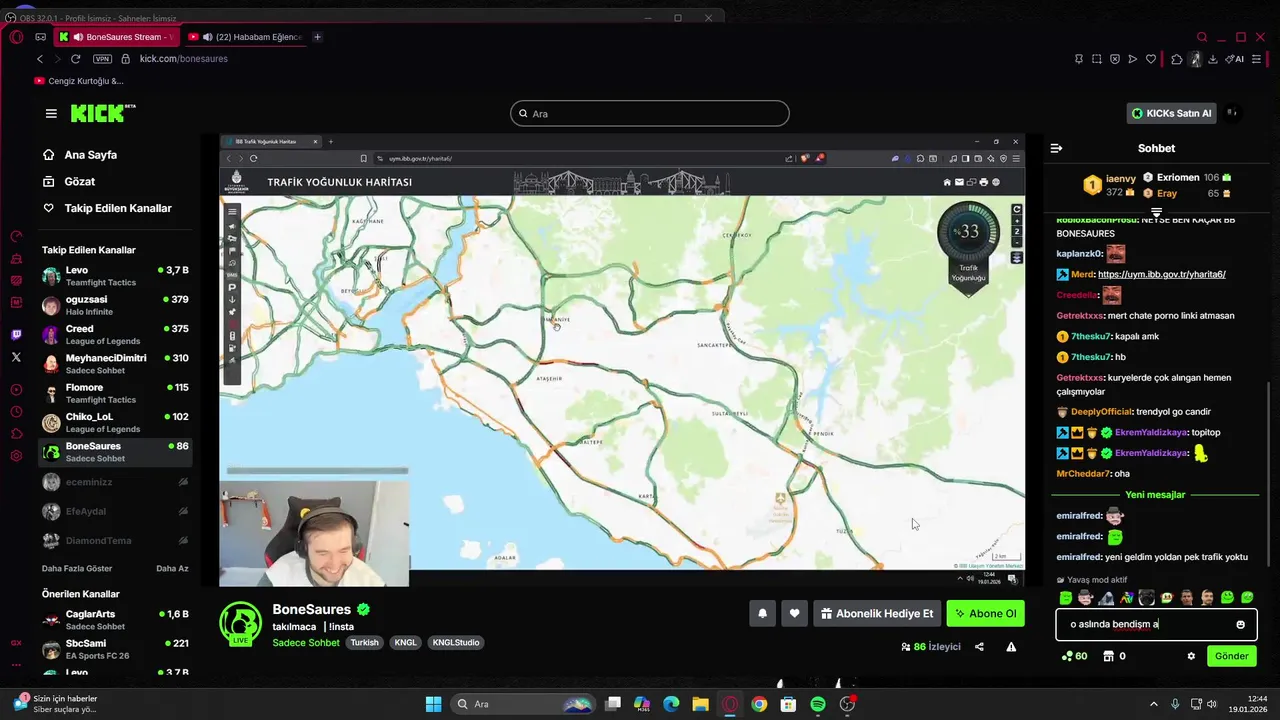Viewport: 1280px width, 720px height.
Task: Click the Abonelik Hediye Et button
Action: (x=877, y=614)
